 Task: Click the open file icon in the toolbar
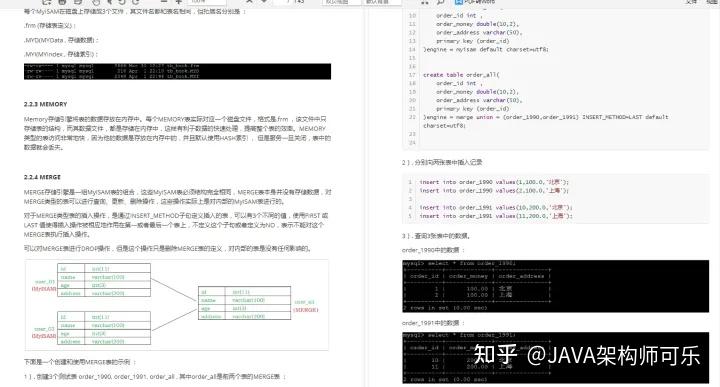pyautogui.click(x=46, y=2)
